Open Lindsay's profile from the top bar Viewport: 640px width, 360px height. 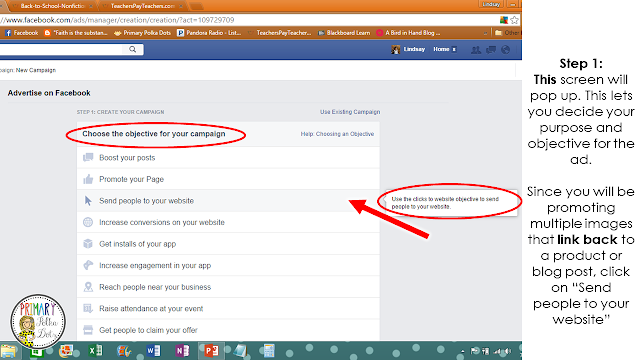coord(414,49)
